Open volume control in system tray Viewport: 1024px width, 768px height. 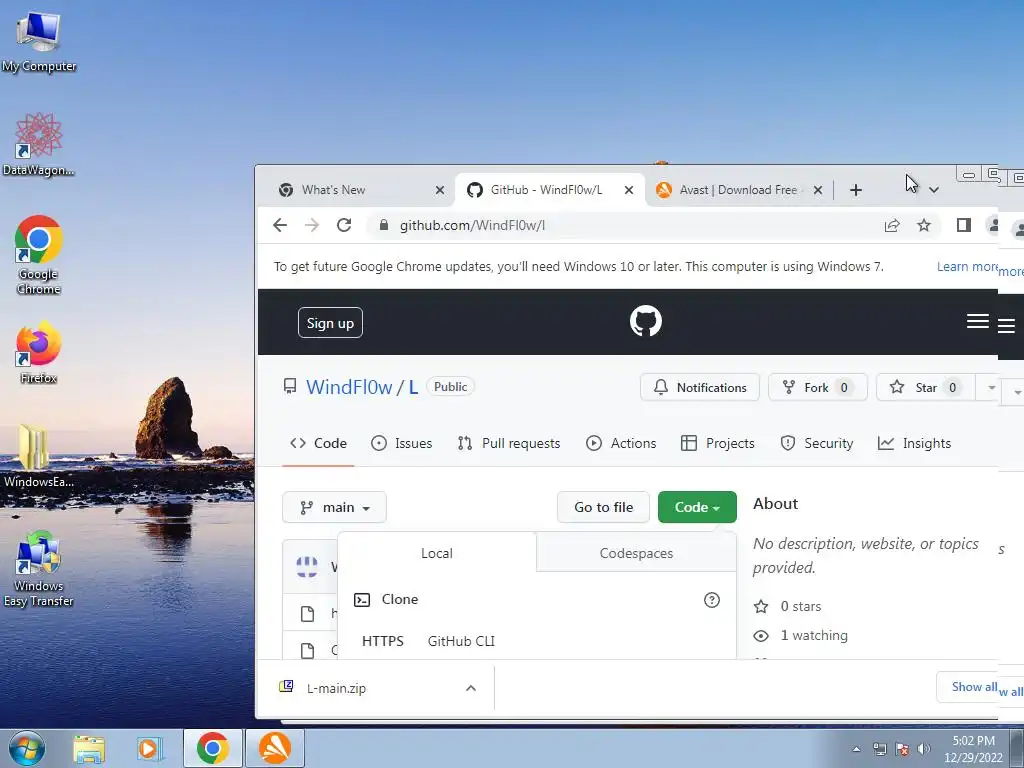click(x=923, y=749)
